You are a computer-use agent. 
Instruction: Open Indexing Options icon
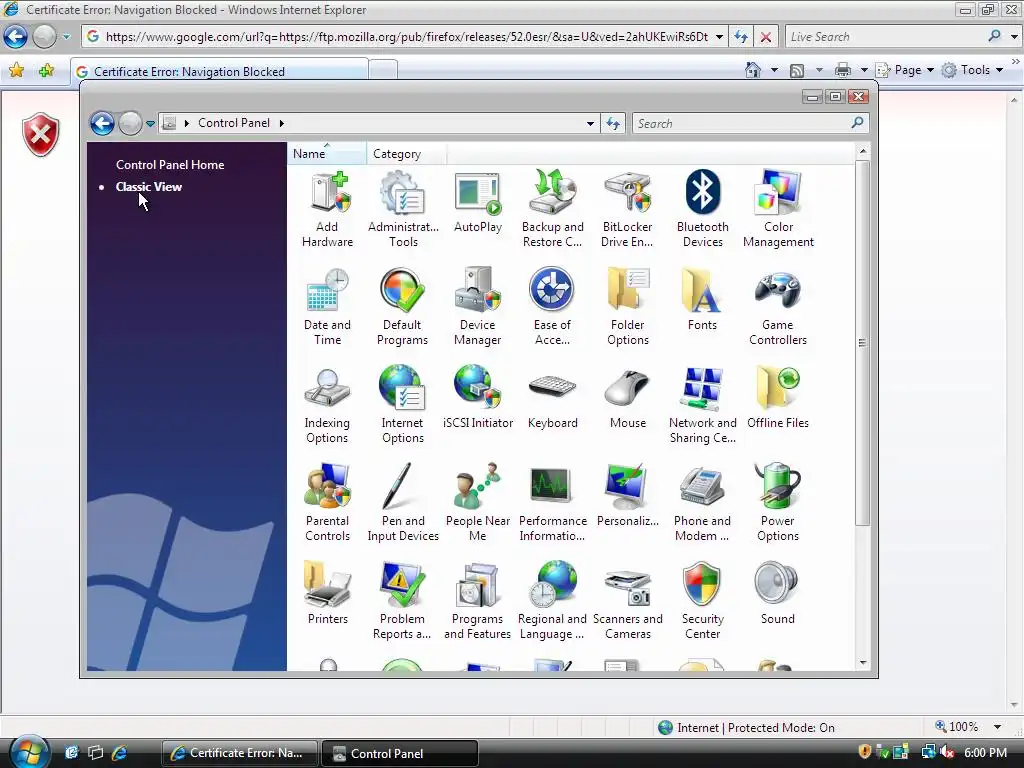point(327,405)
